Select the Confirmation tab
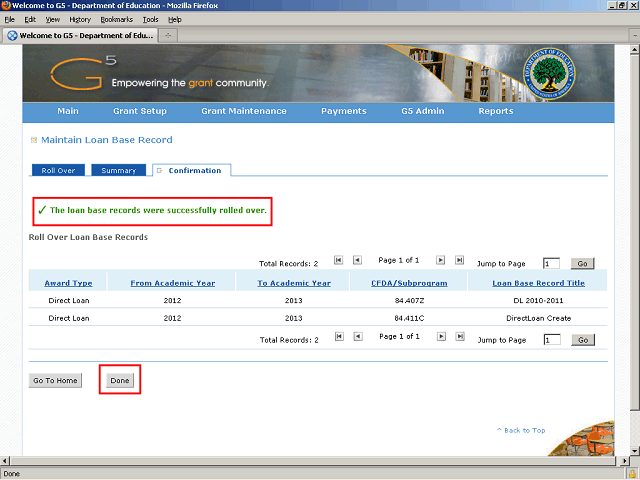Screen dimensions: 640x480 pyautogui.click(x=192, y=170)
